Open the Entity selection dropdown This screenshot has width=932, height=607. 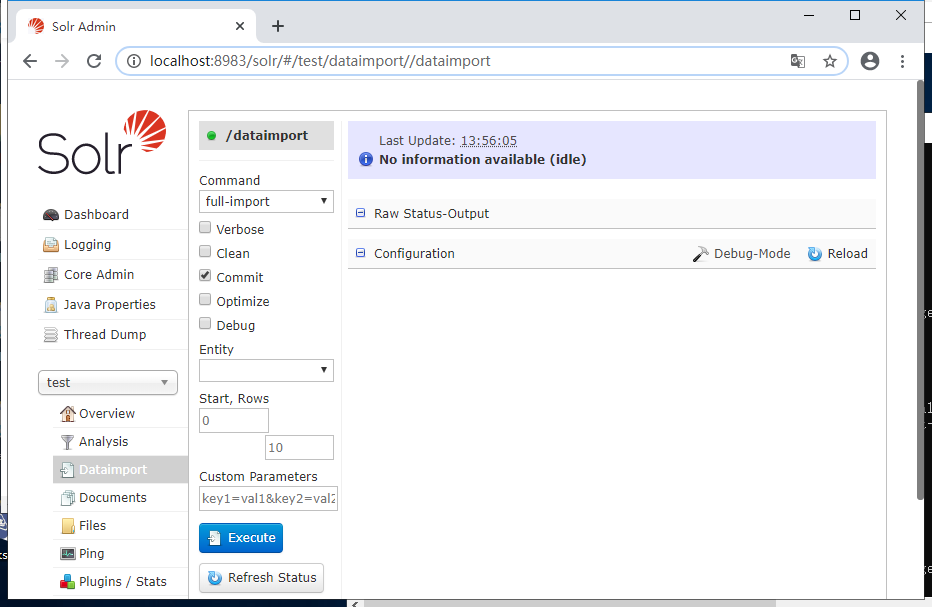[x=265, y=370]
